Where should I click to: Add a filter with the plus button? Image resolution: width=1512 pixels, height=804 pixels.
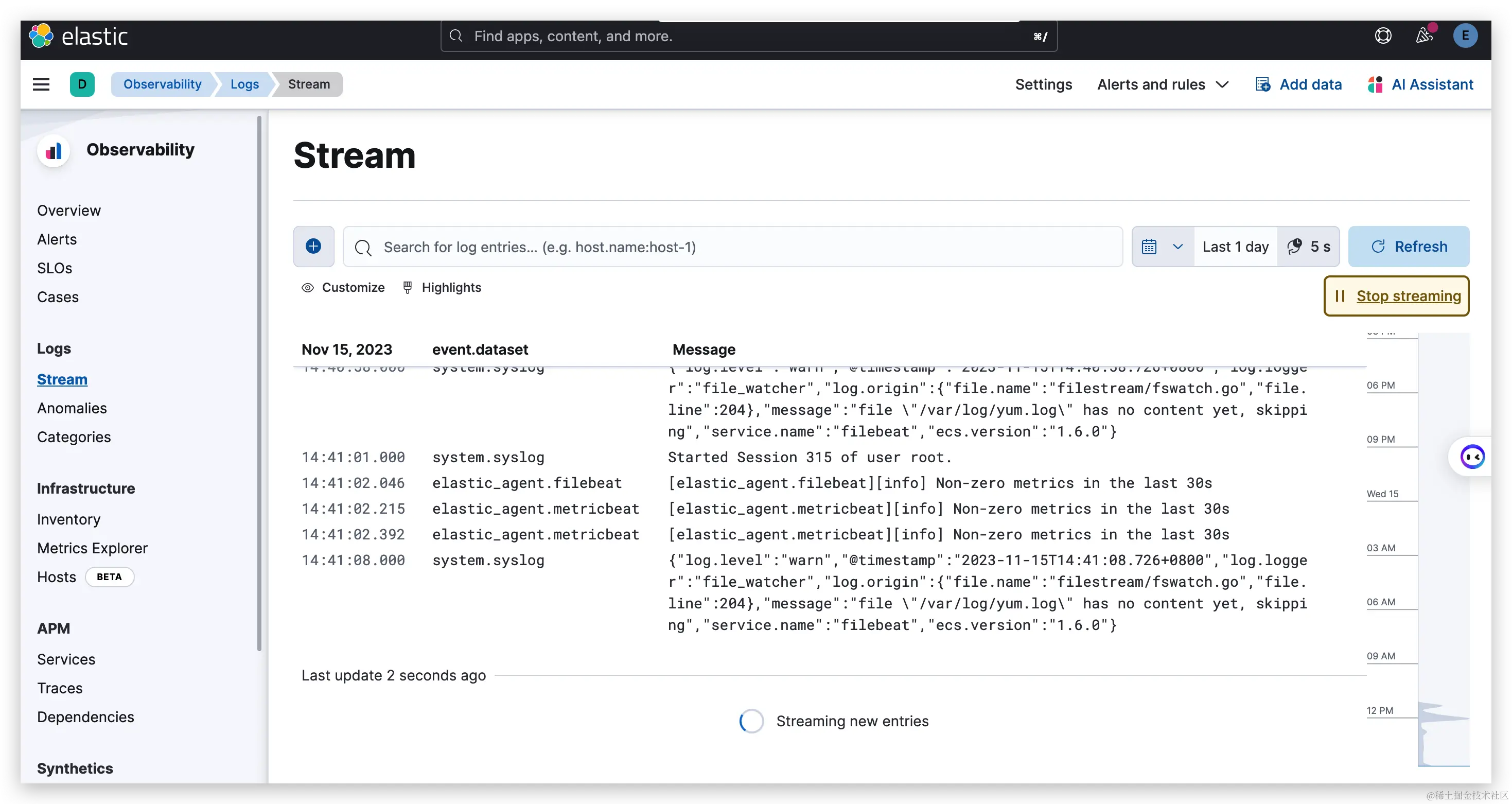pyautogui.click(x=313, y=247)
